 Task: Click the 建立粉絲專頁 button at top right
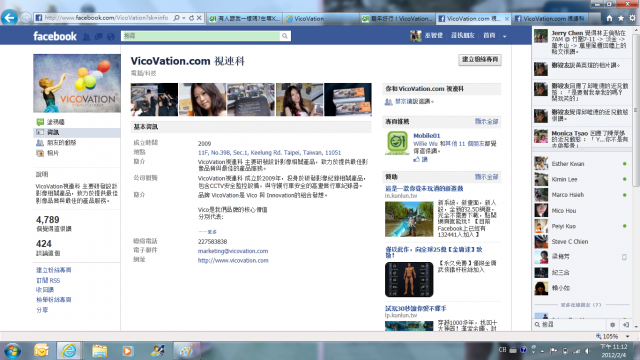click(x=480, y=60)
